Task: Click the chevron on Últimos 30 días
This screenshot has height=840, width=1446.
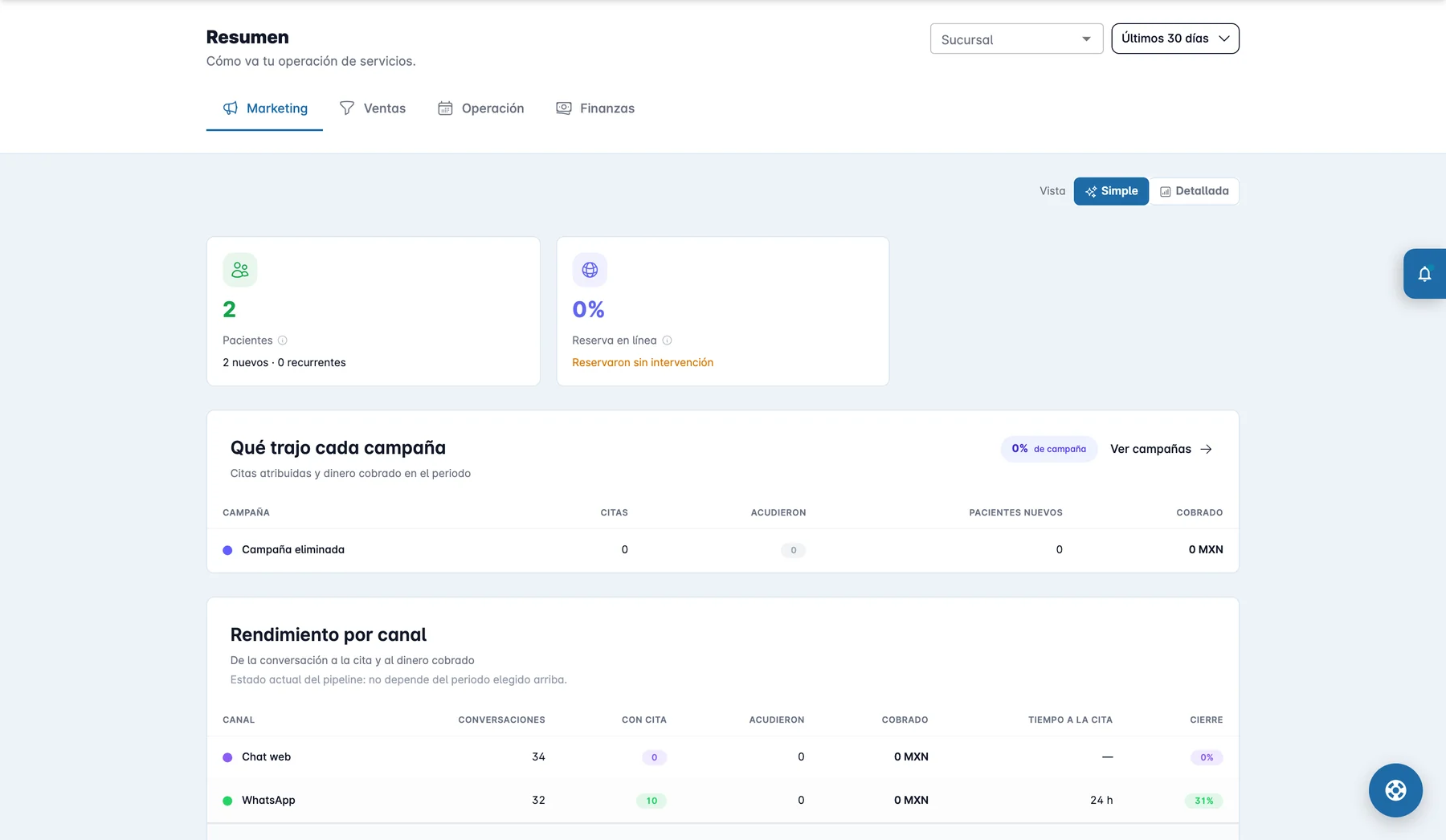Action: (1224, 39)
